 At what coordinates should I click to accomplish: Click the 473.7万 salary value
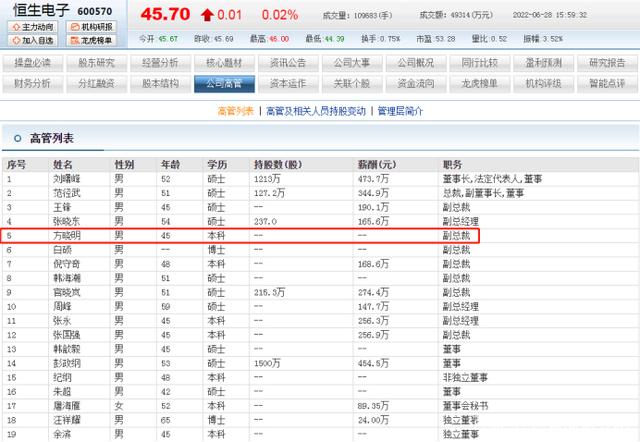(373, 179)
